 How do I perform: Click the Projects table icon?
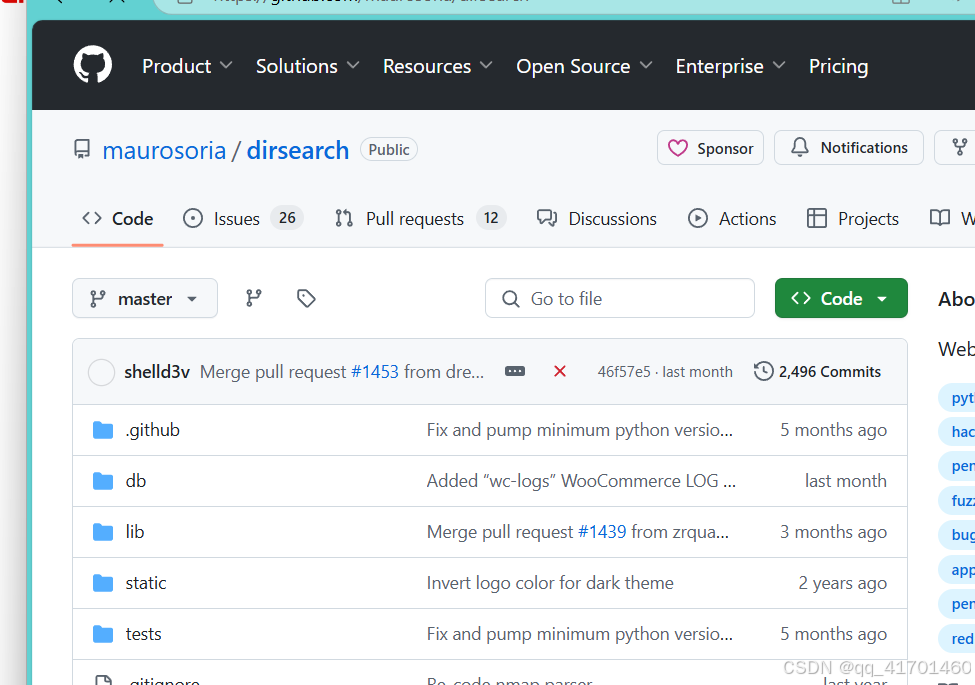[816, 219]
